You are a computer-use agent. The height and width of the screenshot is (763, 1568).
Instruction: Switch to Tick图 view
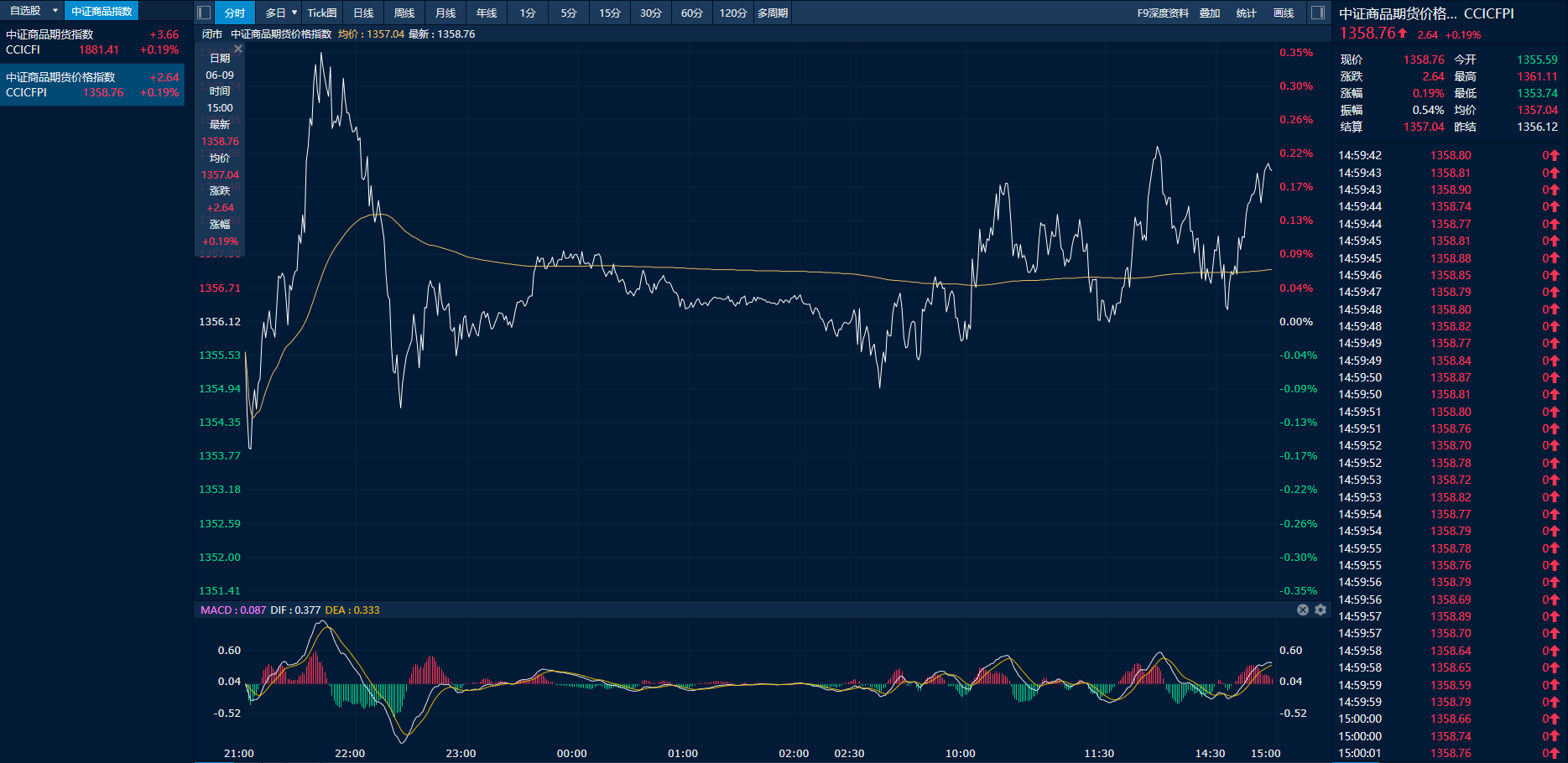[x=322, y=13]
